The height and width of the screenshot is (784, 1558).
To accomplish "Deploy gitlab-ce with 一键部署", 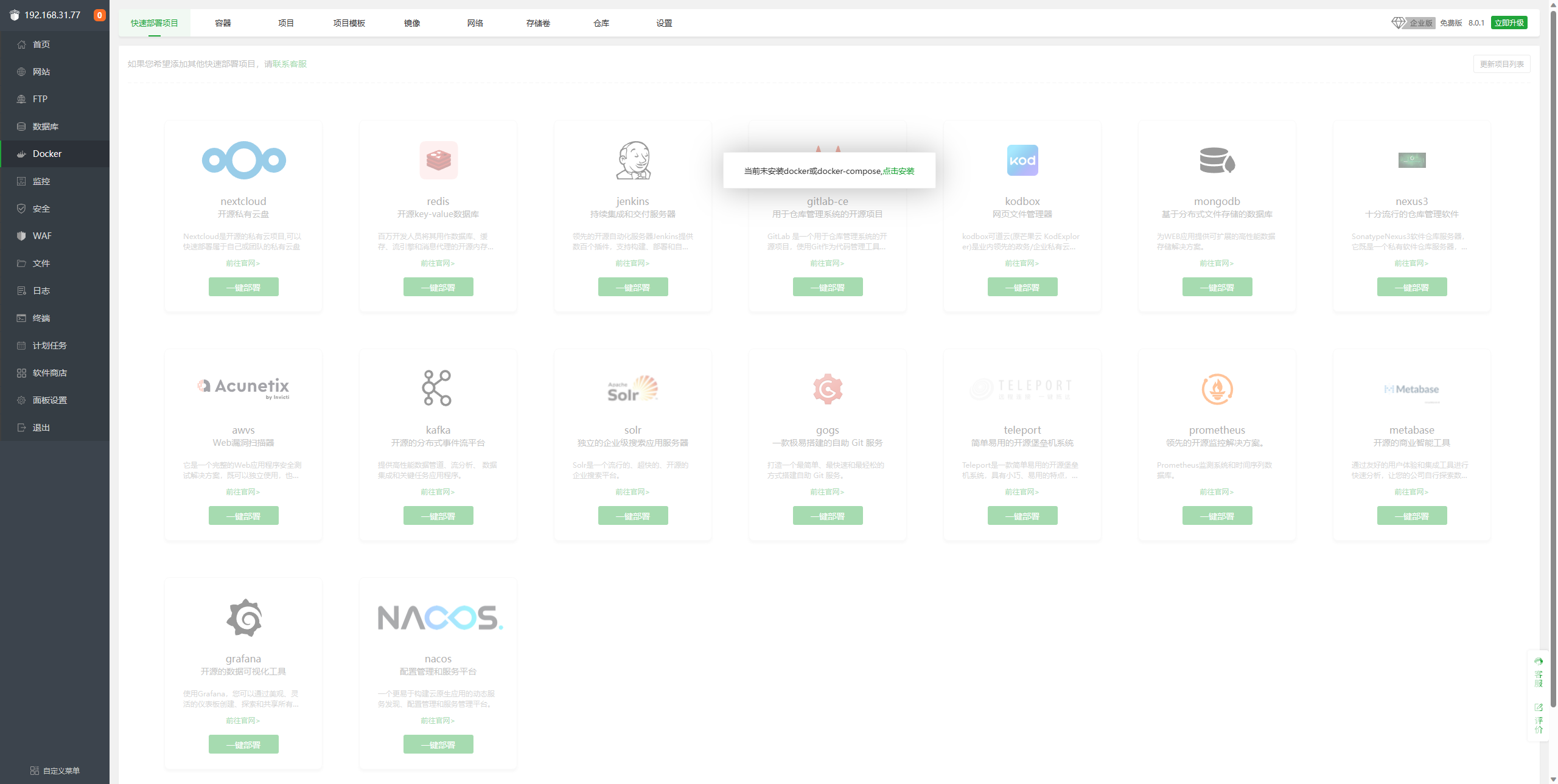I will 828,287.
